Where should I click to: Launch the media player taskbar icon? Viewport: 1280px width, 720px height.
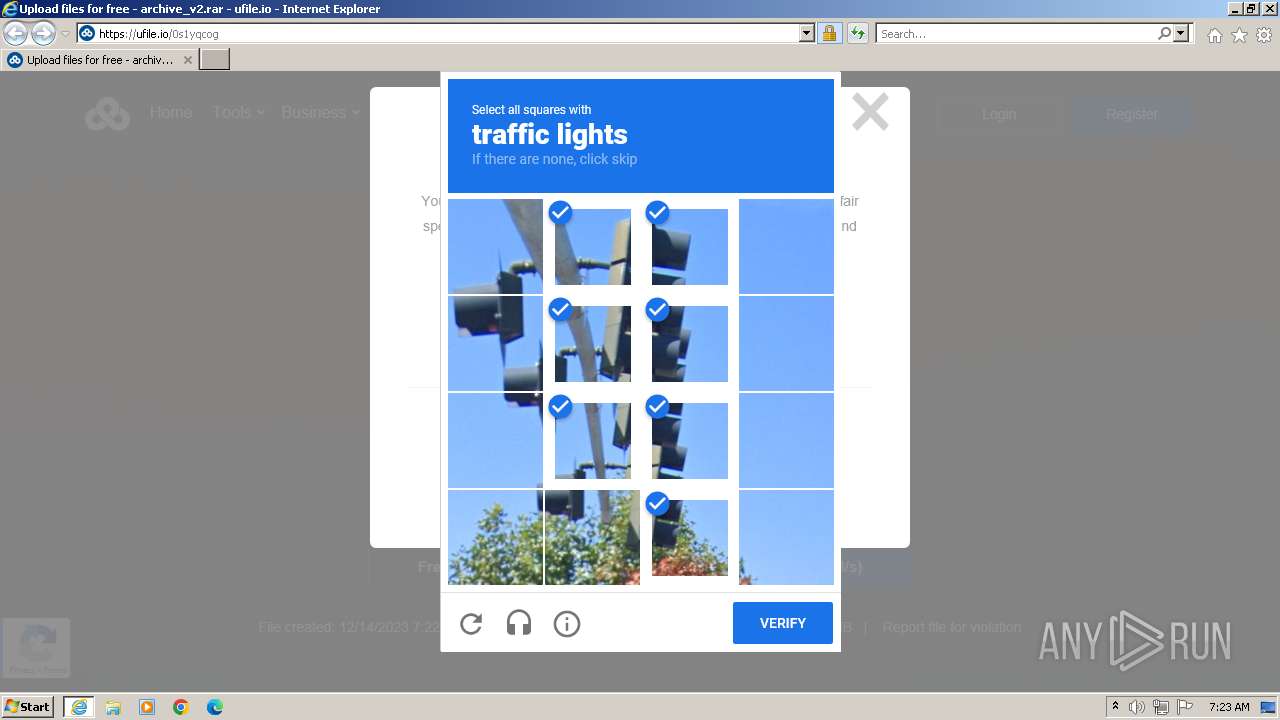147,707
